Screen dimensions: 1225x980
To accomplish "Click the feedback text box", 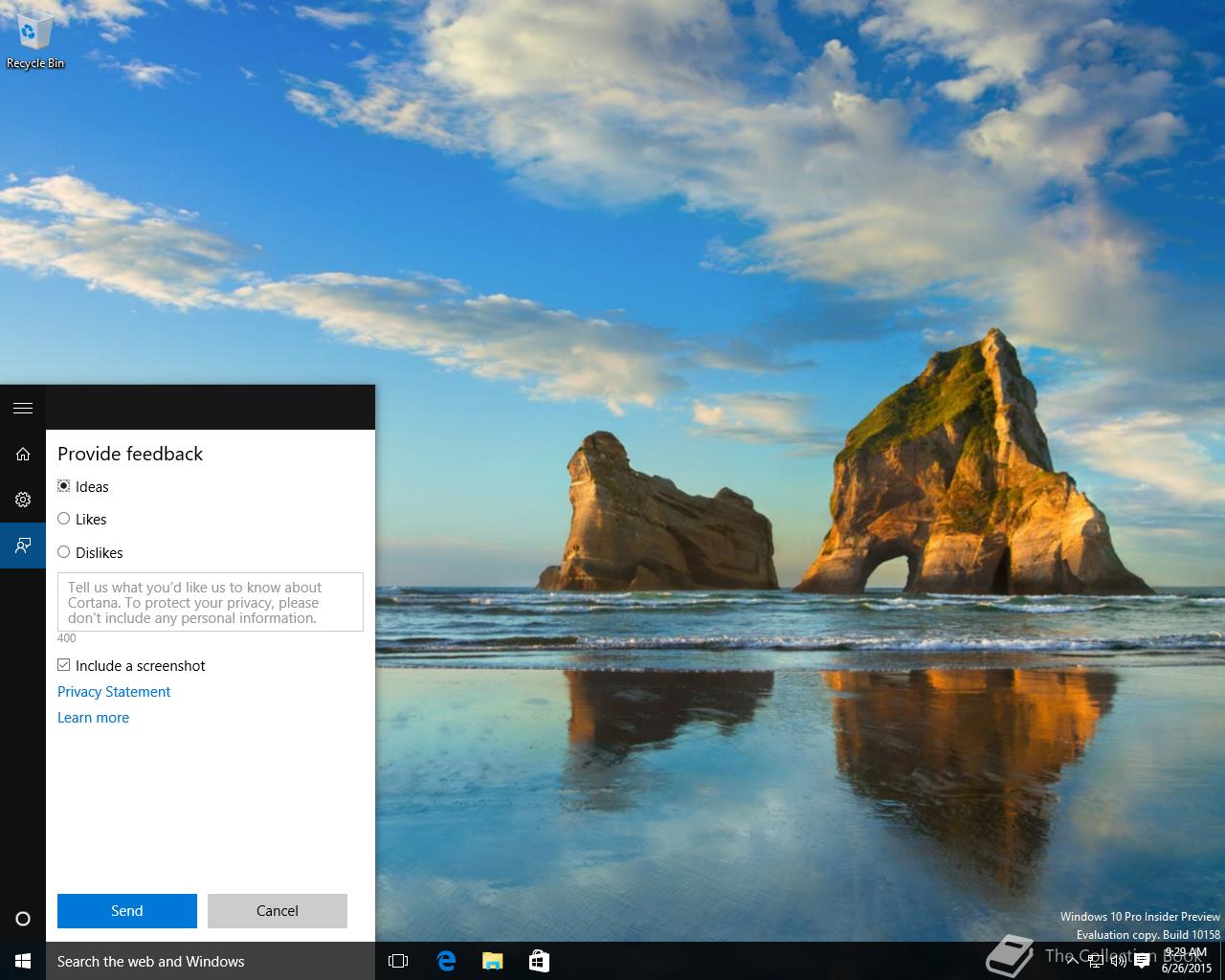I will click(211, 602).
